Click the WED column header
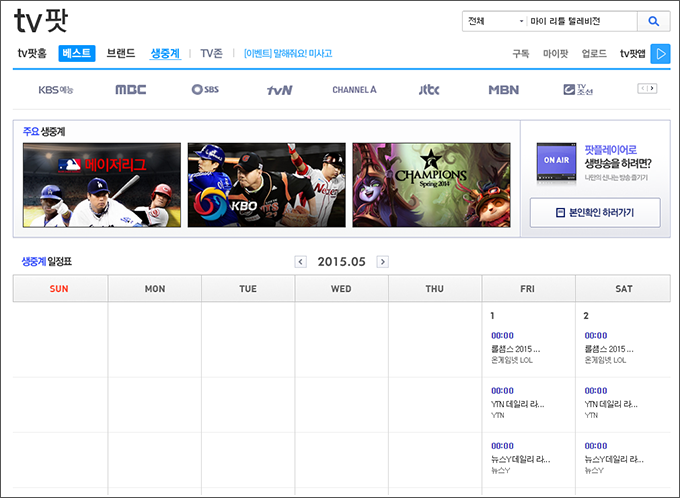Screen dimensions: 680x498 point(341,288)
